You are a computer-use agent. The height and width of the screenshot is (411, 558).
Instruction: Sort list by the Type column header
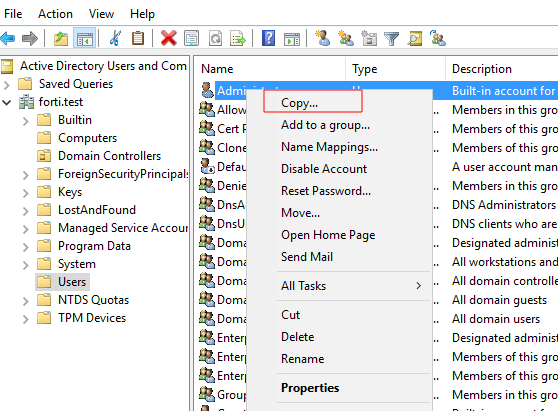pyautogui.click(x=395, y=69)
